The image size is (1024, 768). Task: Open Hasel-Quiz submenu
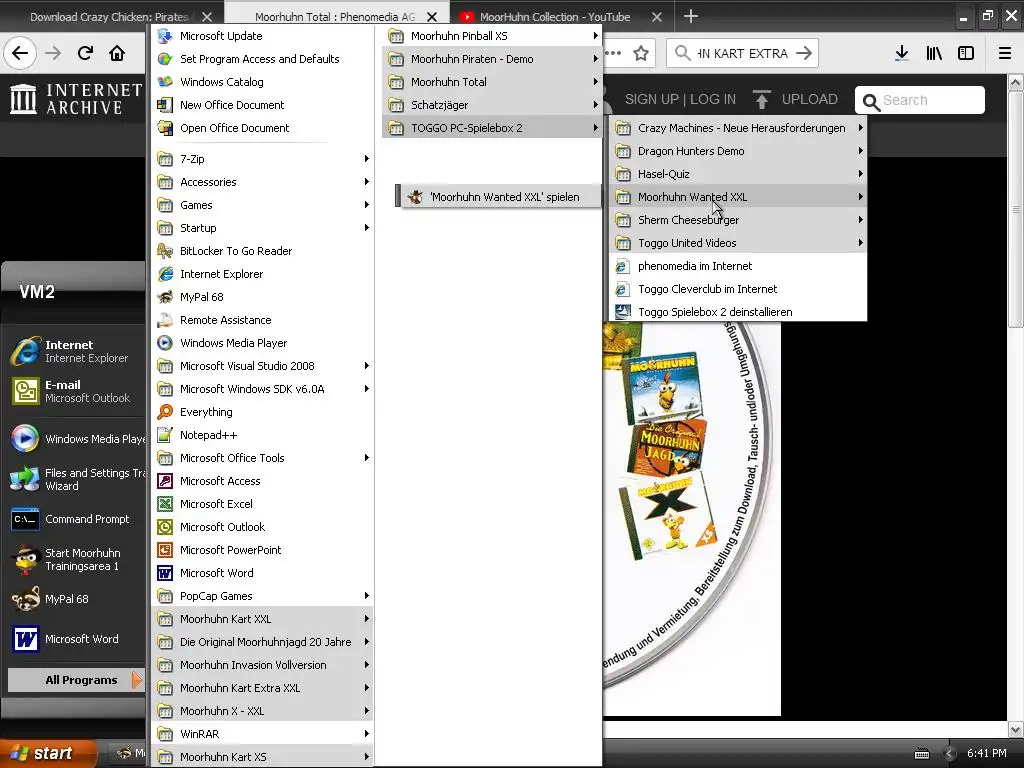pyautogui.click(x=738, y=174)
